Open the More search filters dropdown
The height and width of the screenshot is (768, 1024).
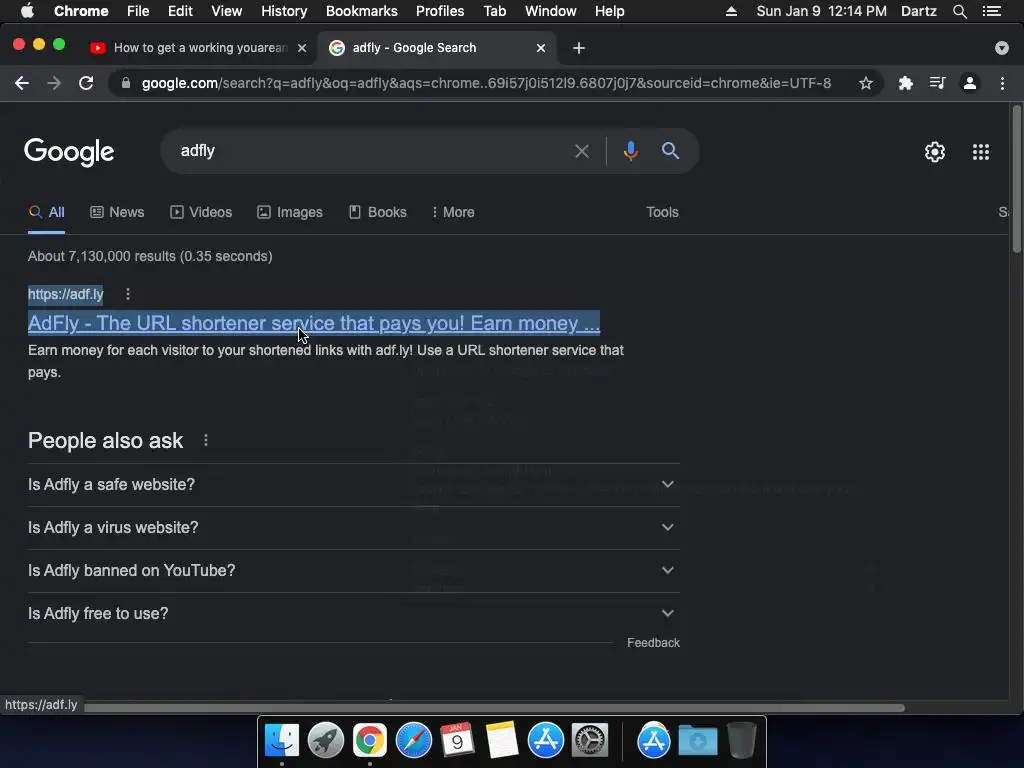[453, 212]
